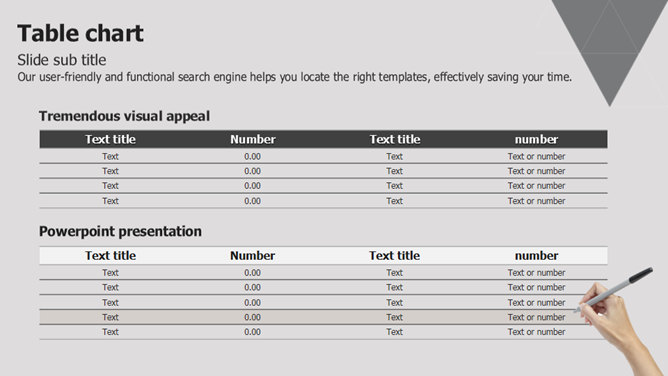Image resolution: width=668 pixels, height=376 pixels.
Task: Click lowercase 'number' header in light table
Action: point(536,255)
